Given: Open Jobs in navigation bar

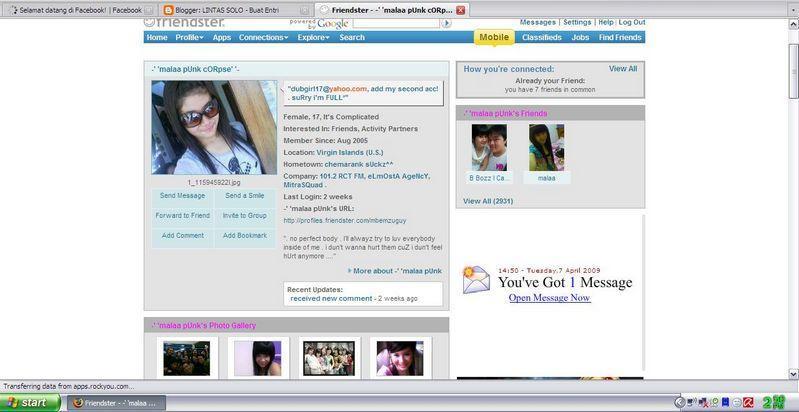Looking at the screenshot, I should [580, 37].
